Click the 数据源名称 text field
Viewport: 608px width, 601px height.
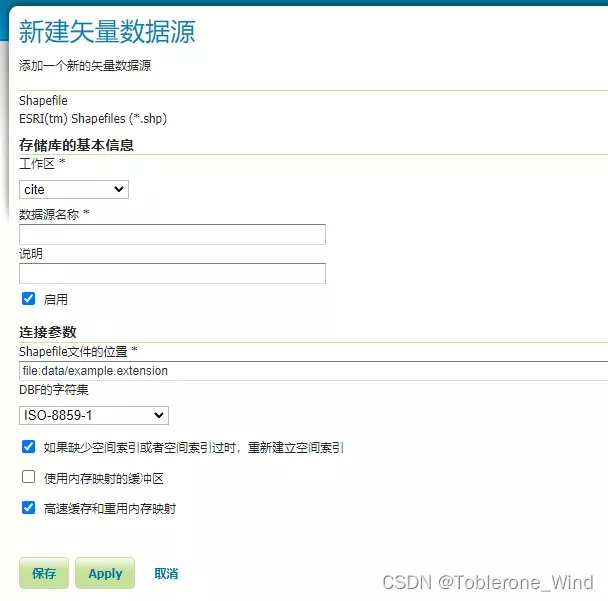(172, 234)
